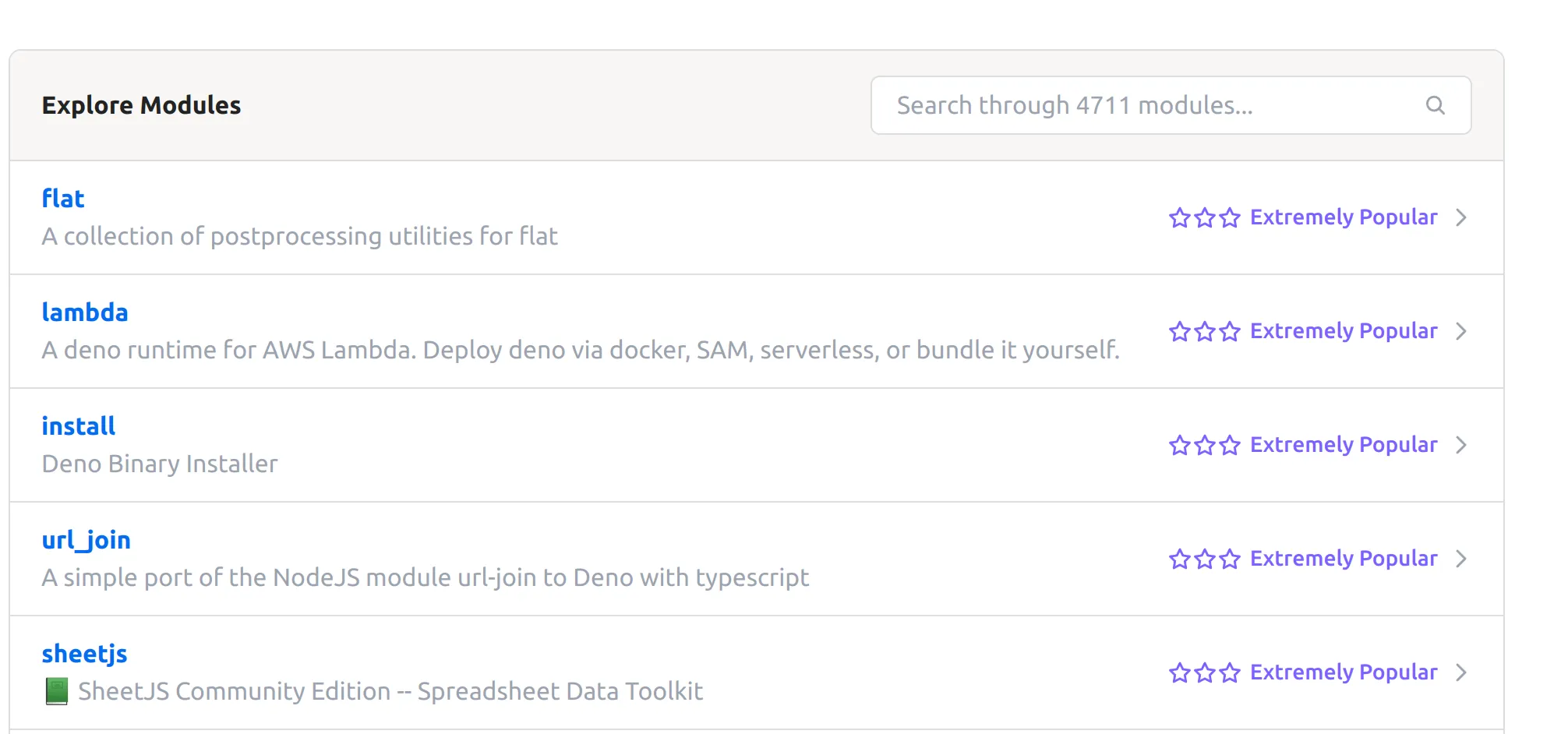Expand the lambda module chevron

[1461, 331]
